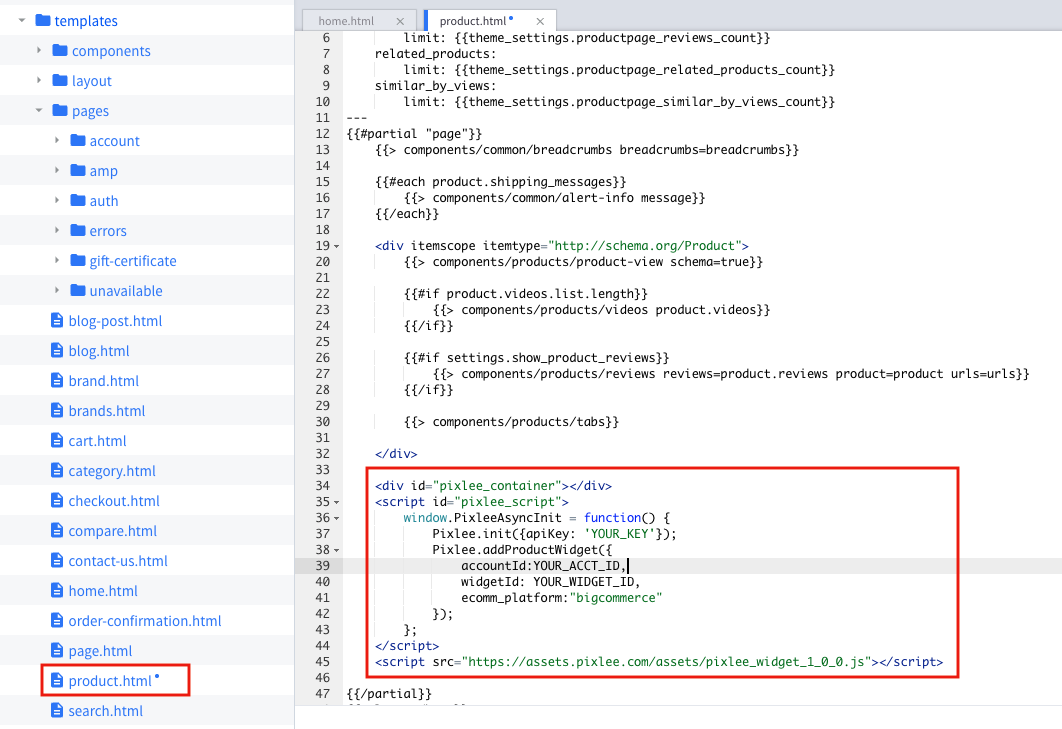
Task: Fold code at line 19 arrow
Action: pos(337,246)
